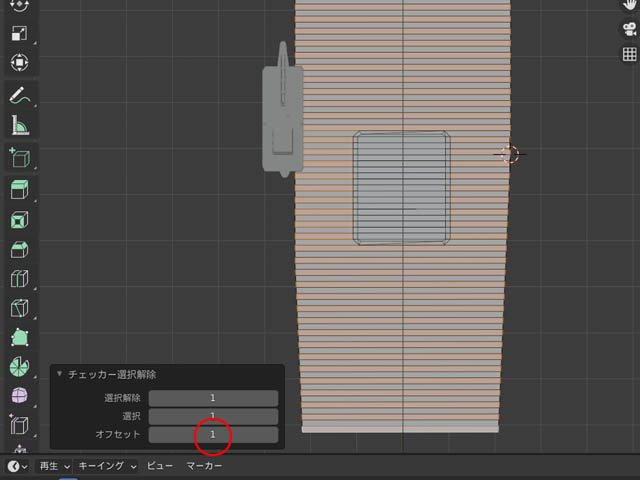640x480 pixels.
Task: Click the 選択 value field
Action: [x=213, y=416]
